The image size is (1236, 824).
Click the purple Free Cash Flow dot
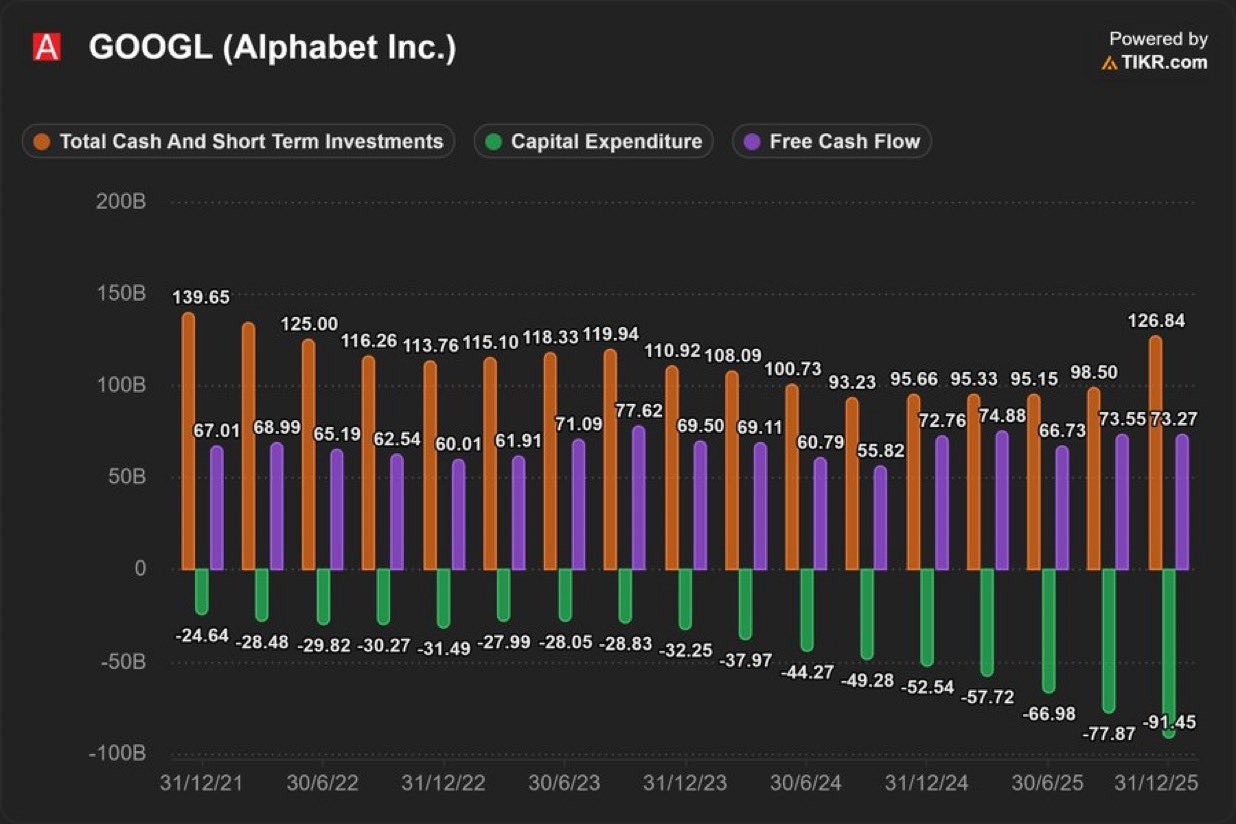752,142
